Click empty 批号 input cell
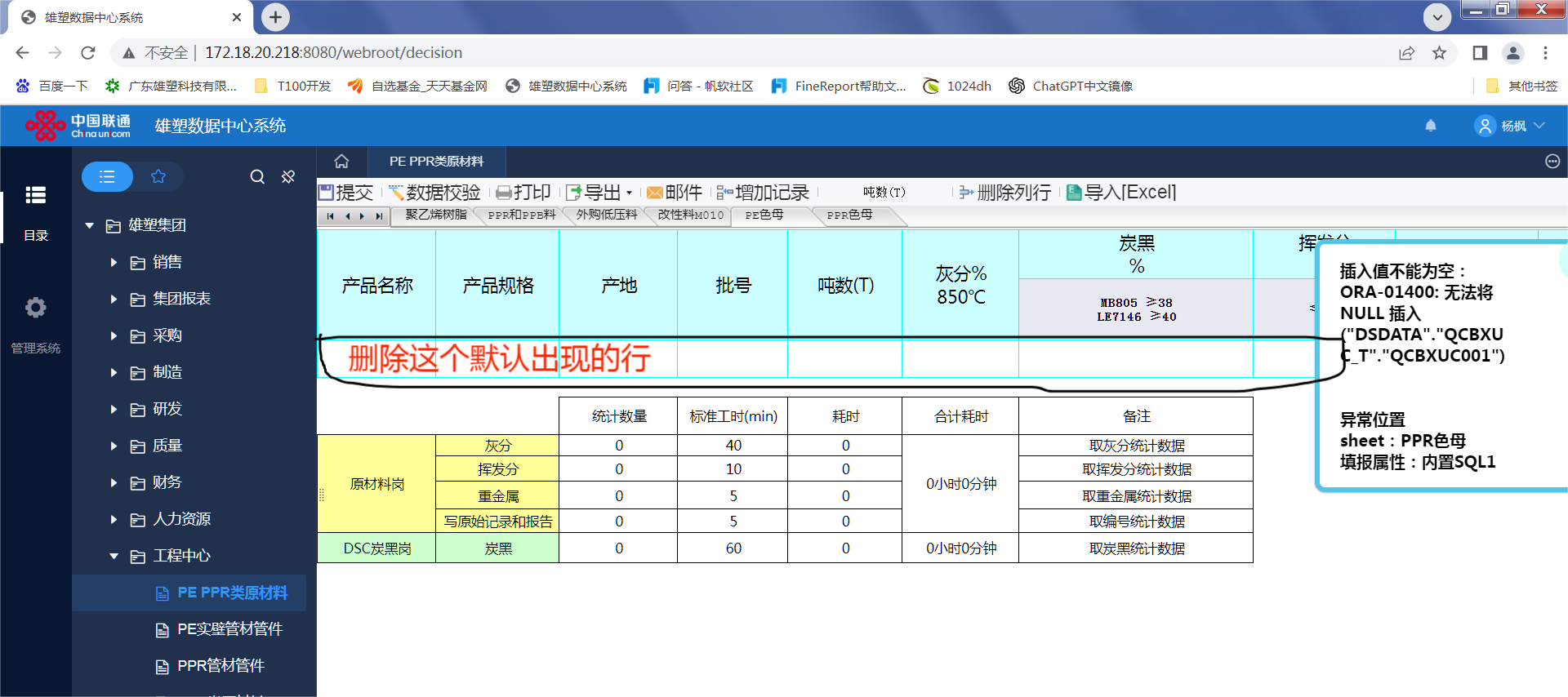This screenshot has height=697, width=1568. 733,357
